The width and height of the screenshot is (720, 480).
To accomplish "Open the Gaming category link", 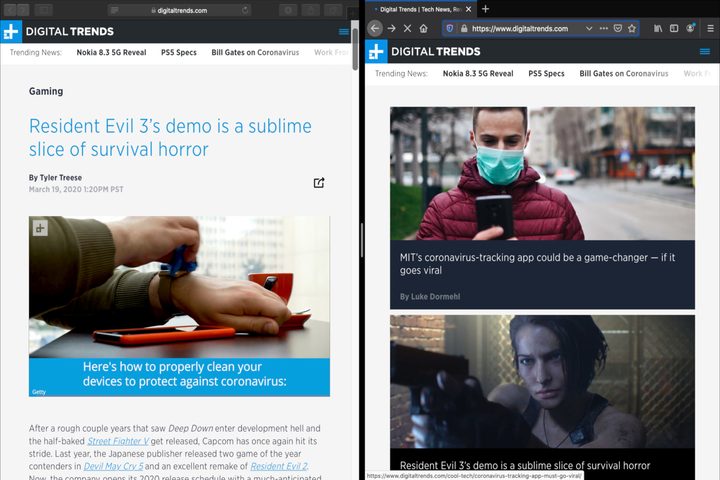I will 46,91.
